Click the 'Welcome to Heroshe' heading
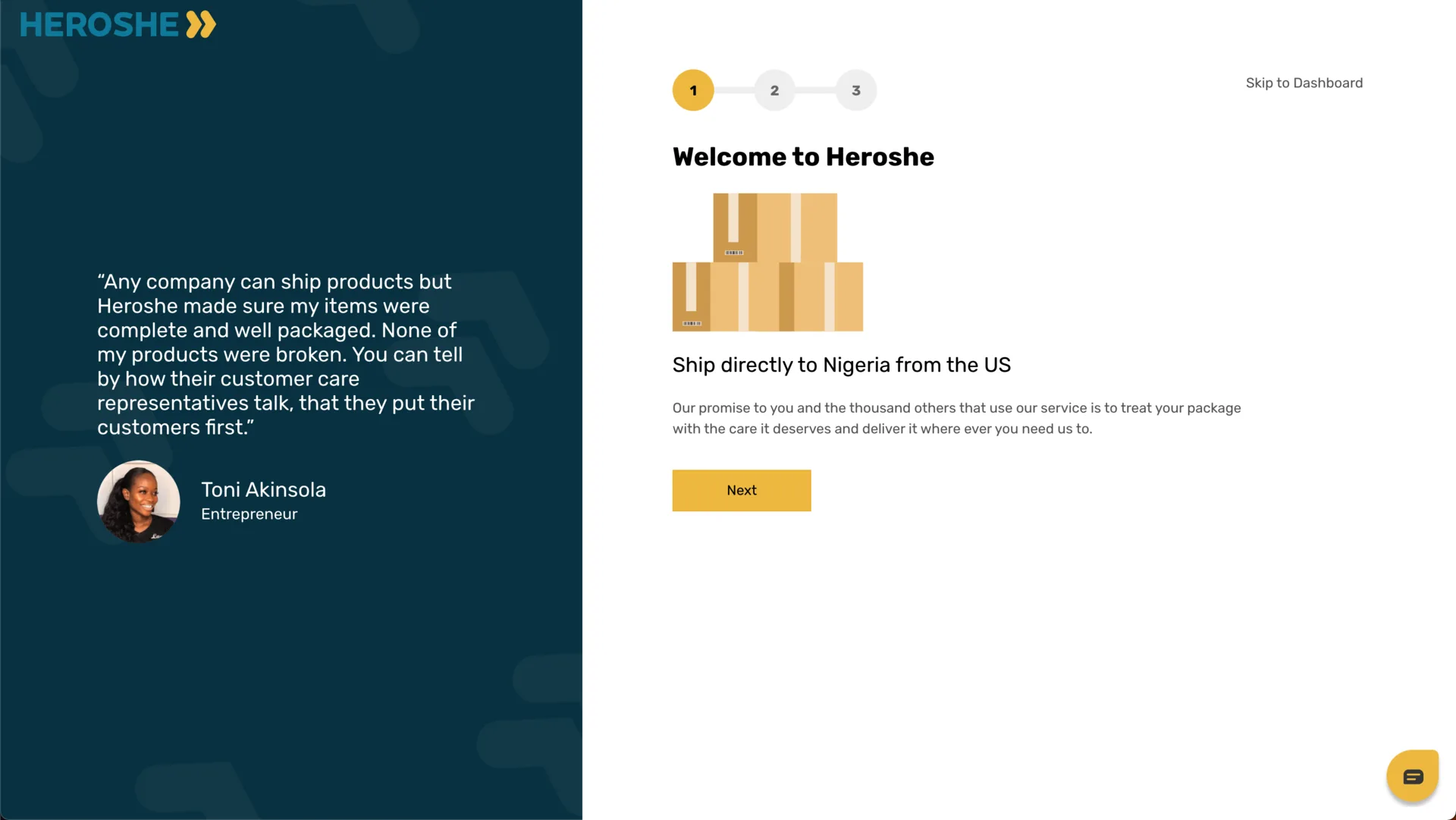Screen dimensions: 1456x820 (x=803, y=156)
